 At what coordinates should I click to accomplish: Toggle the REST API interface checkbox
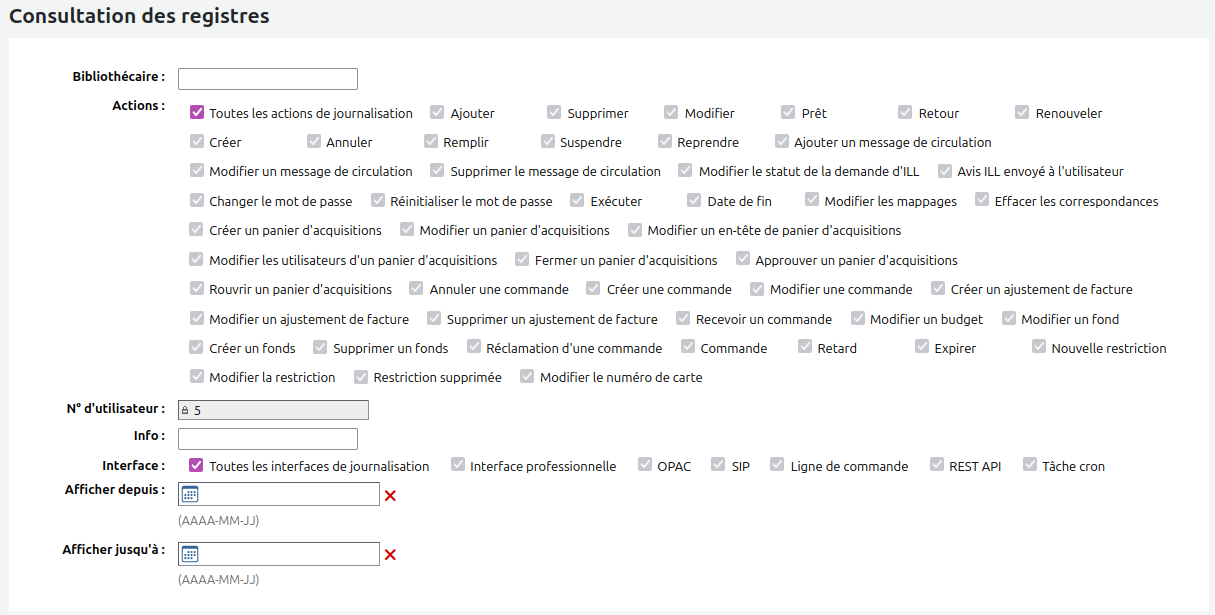coord(938,466)
